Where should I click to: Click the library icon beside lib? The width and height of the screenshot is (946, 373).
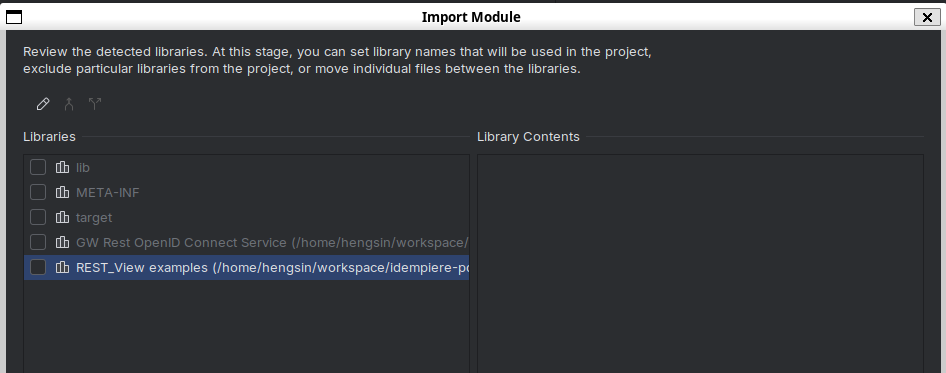click(62, 167)
